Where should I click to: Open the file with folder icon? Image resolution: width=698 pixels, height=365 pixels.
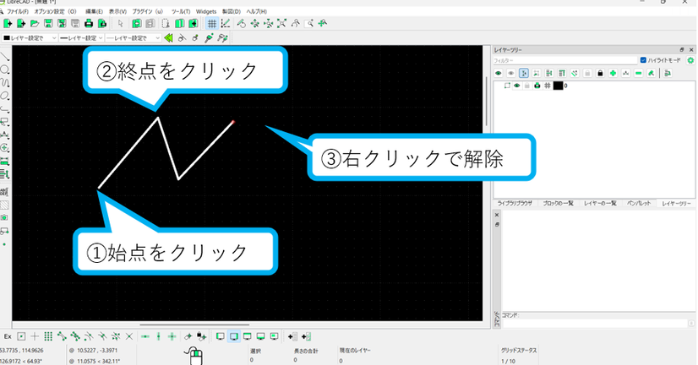(x=35, y=24)
